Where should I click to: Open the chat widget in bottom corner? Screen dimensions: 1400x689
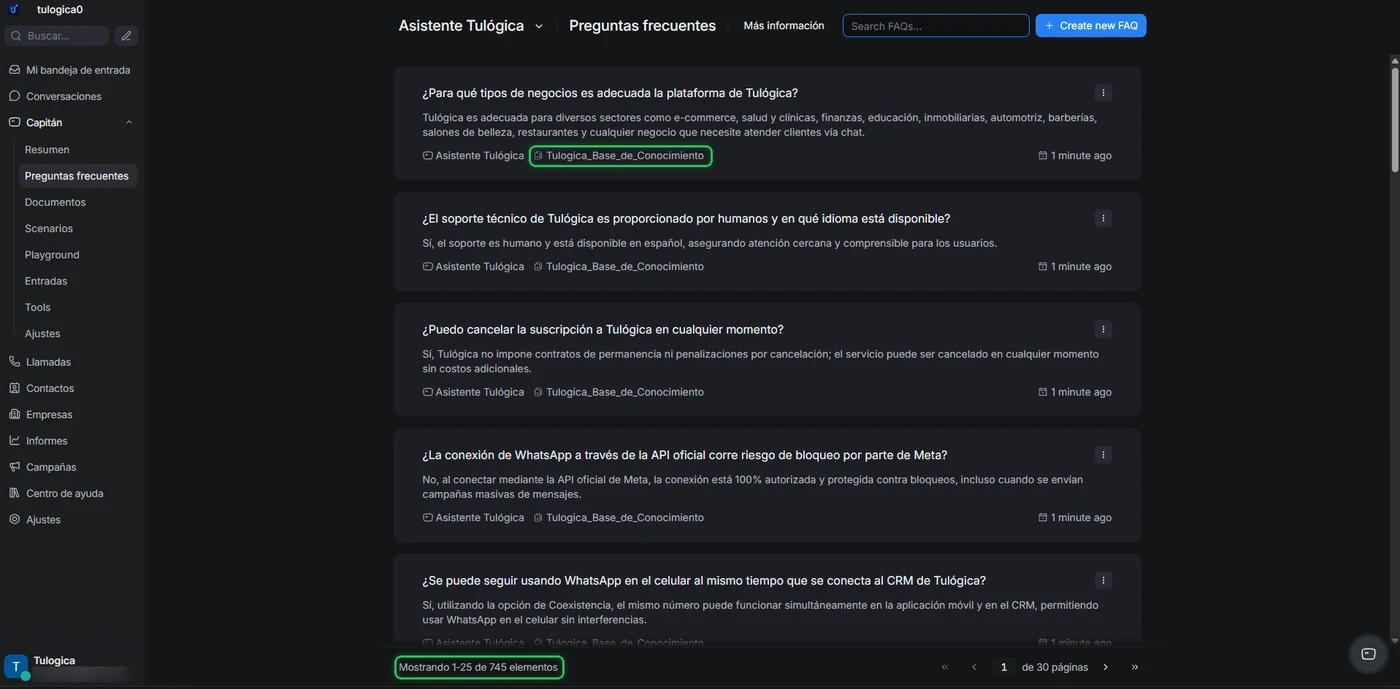[x=1368, y=654]
